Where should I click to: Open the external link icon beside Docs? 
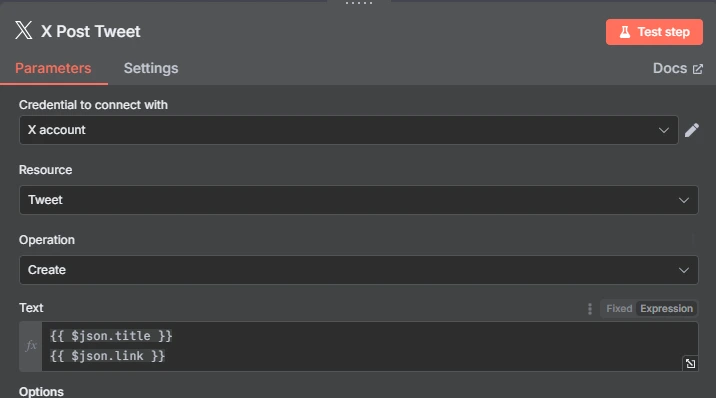(x=698, y=69)
